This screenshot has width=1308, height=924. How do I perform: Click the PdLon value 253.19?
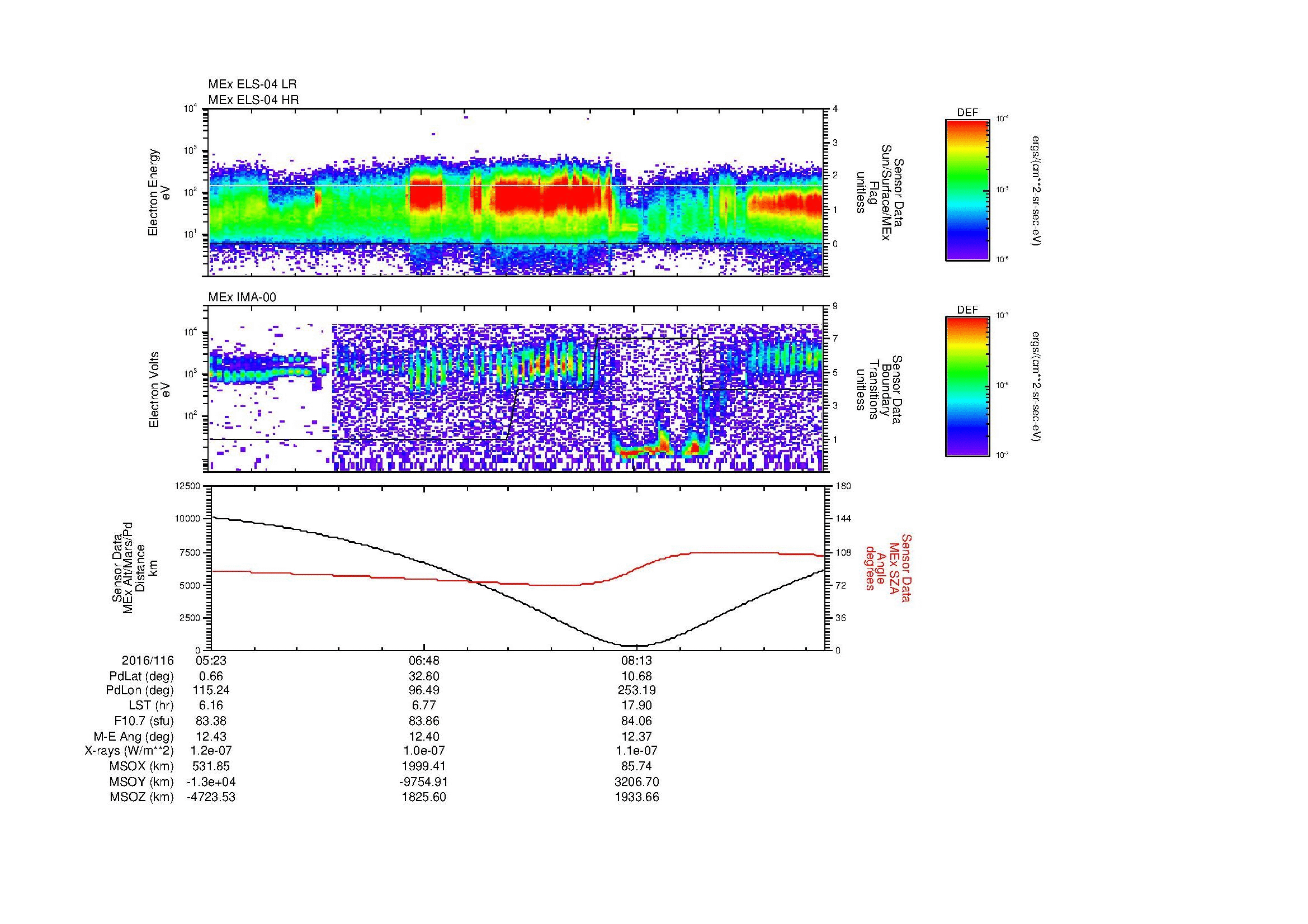click(637, 690)
